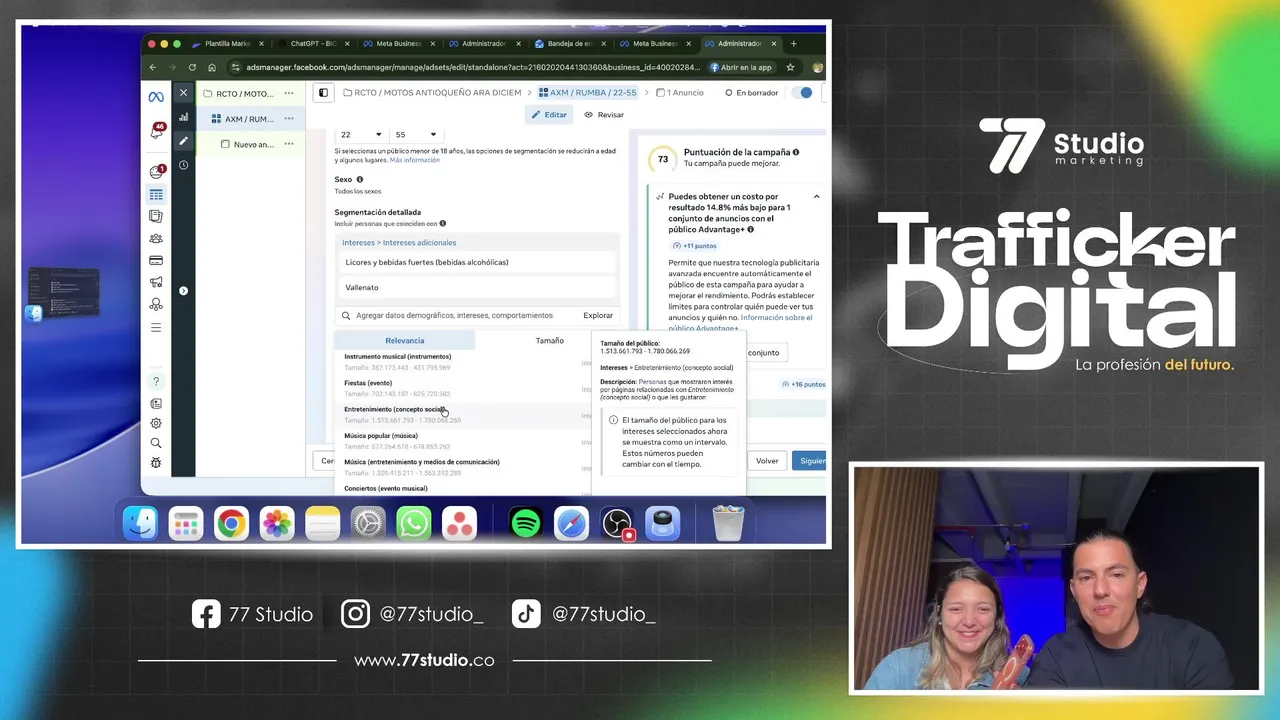Click the Explorar button
This screenshot has height=720, width=1280.
pos(598,316)
